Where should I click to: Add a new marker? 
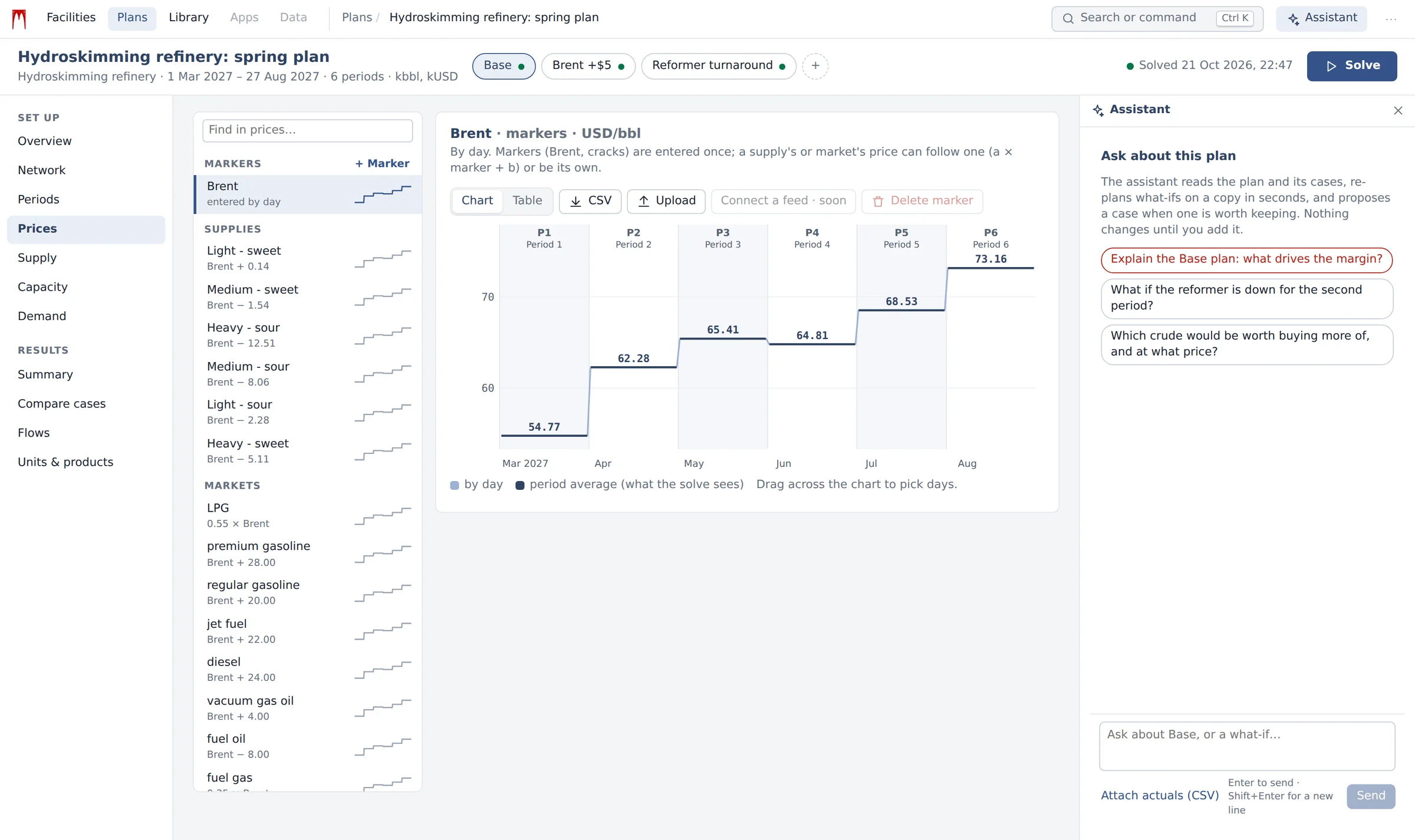click(x=382, y=164)
